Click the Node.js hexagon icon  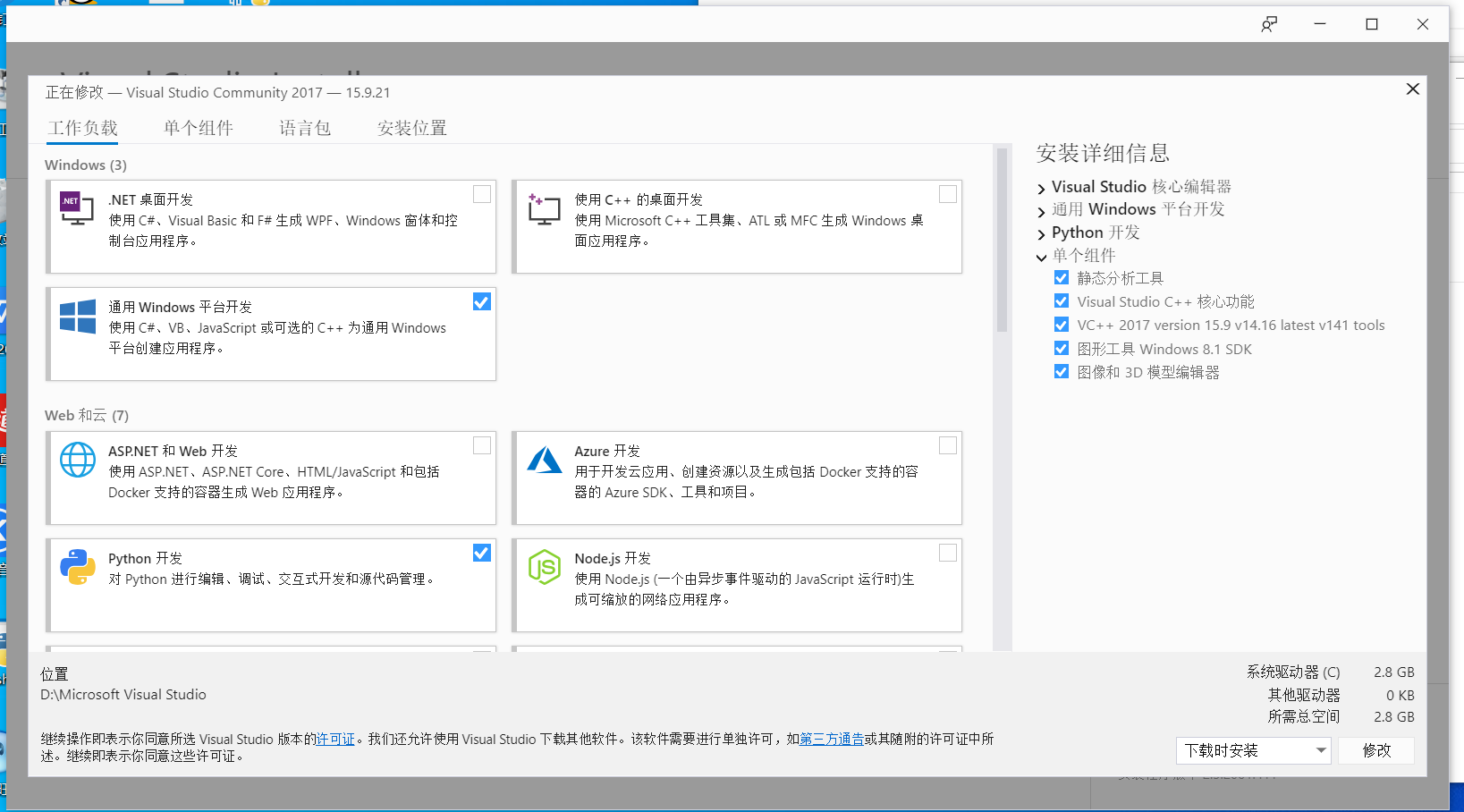click(544, 567)
